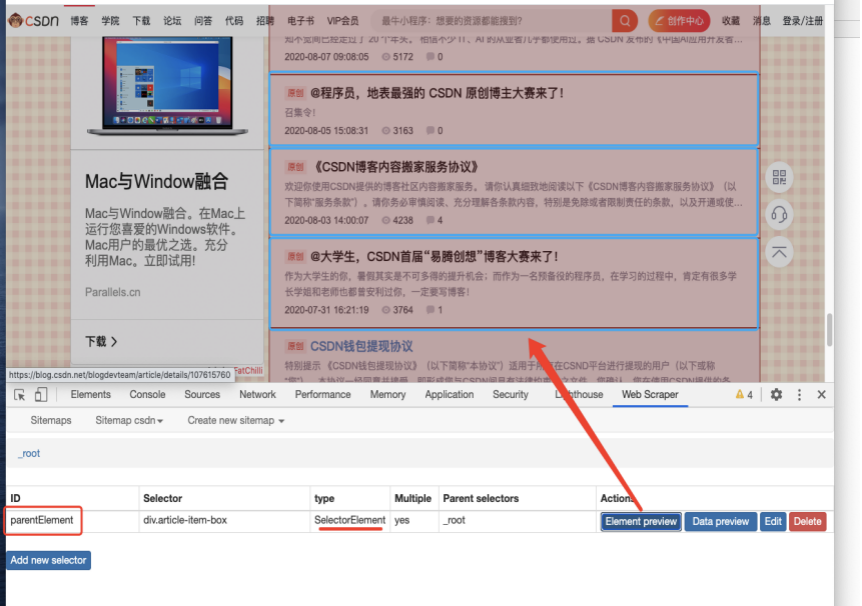Open DevTools settings gear
The height and width of the screenshot is (606, 862).
[776, 394]
